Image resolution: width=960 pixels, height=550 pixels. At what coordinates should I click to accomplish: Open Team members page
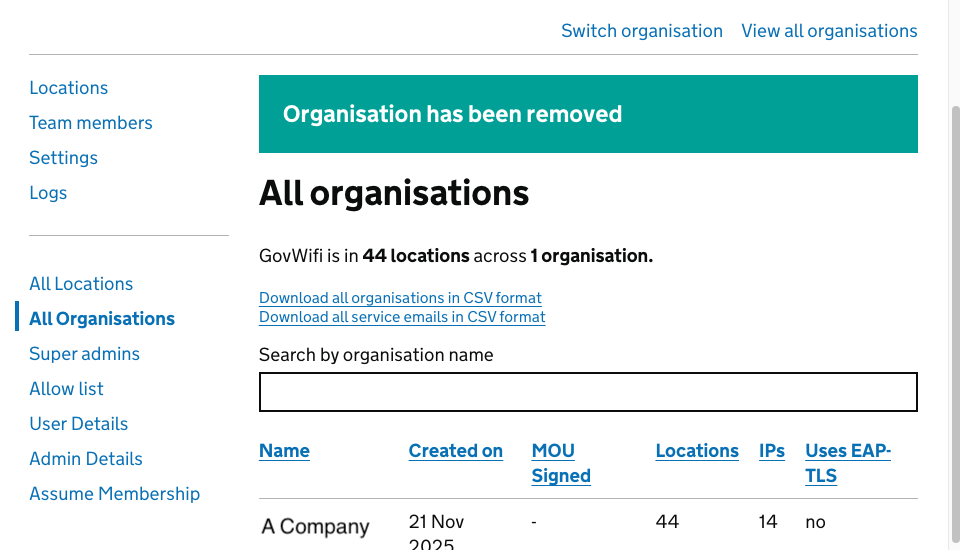pos(90,123)
